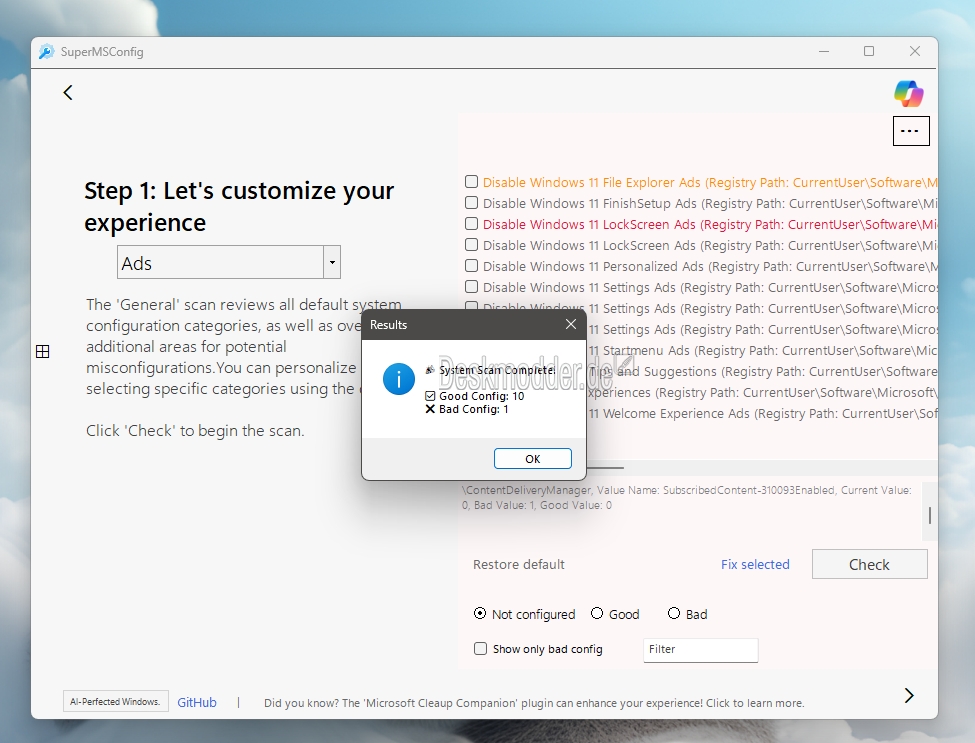Toggle Show only bad config checkbox
975x743 pixels.
(480, 648)
